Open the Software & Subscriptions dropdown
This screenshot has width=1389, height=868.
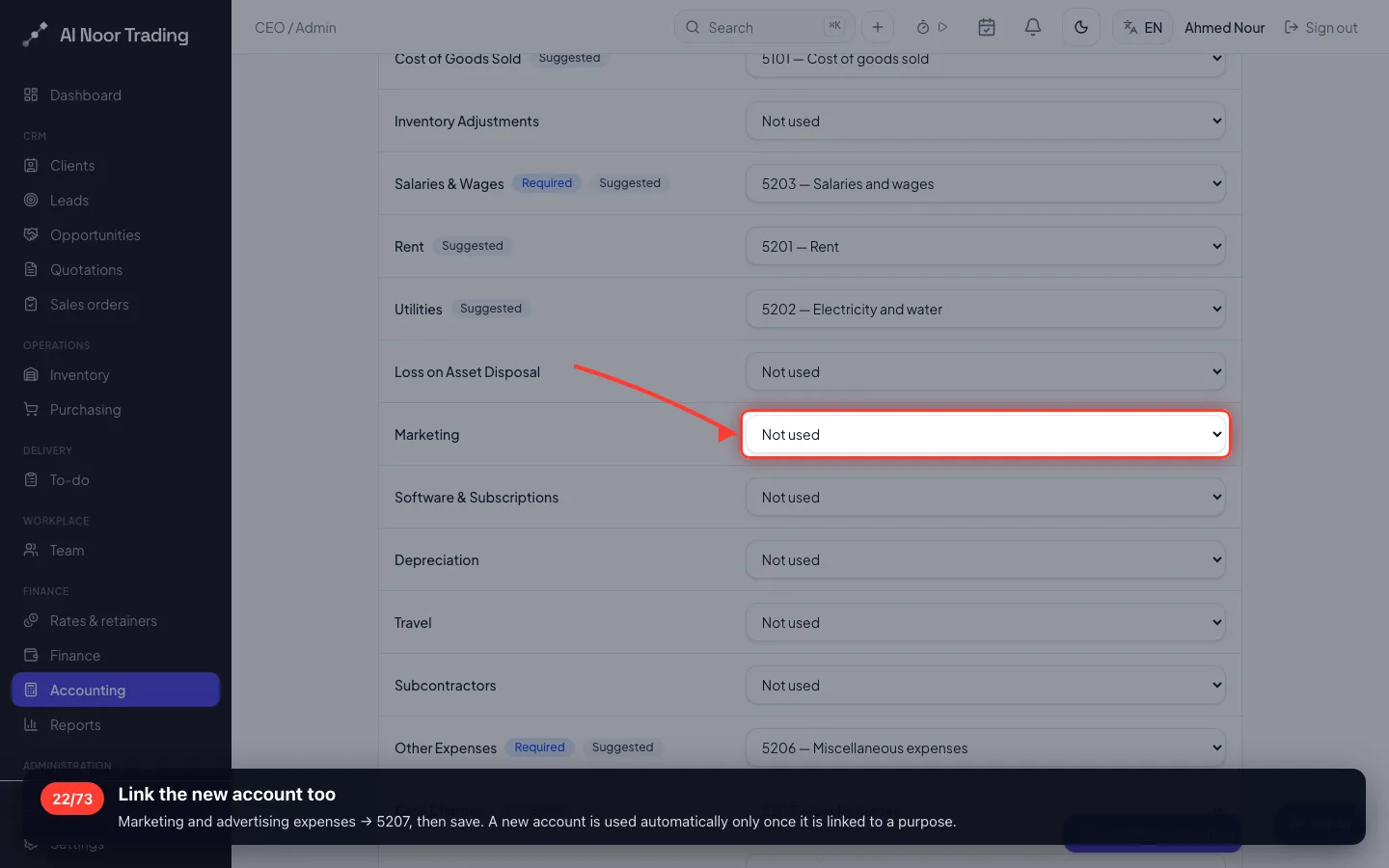click(x=986, y=497)
